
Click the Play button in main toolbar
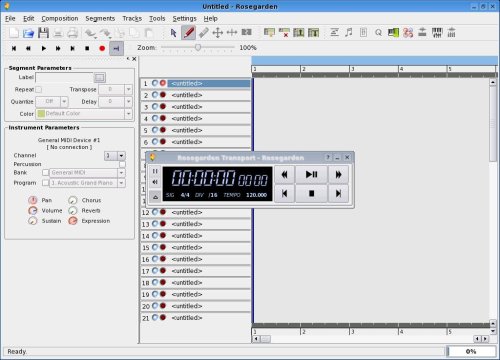click(43, 48)
